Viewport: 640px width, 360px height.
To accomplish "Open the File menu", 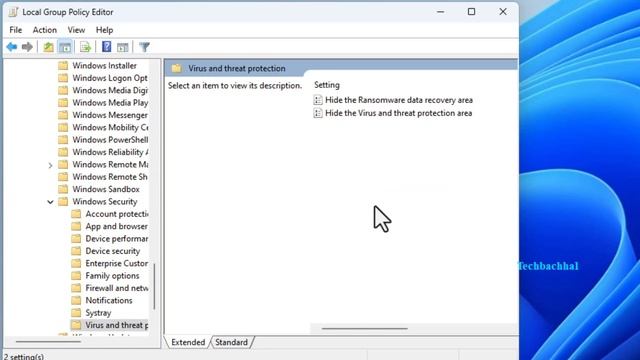I will [x=16, y=30].
